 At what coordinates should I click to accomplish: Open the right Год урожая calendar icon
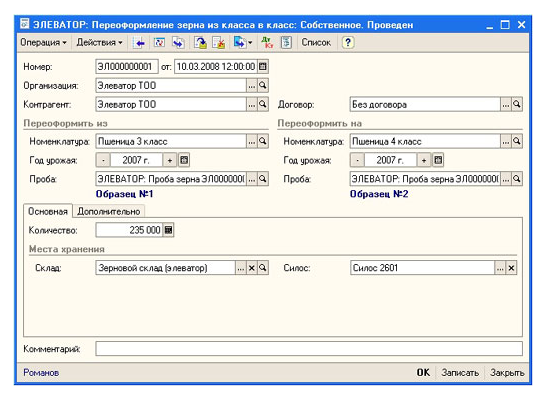(x=438, y=160)
